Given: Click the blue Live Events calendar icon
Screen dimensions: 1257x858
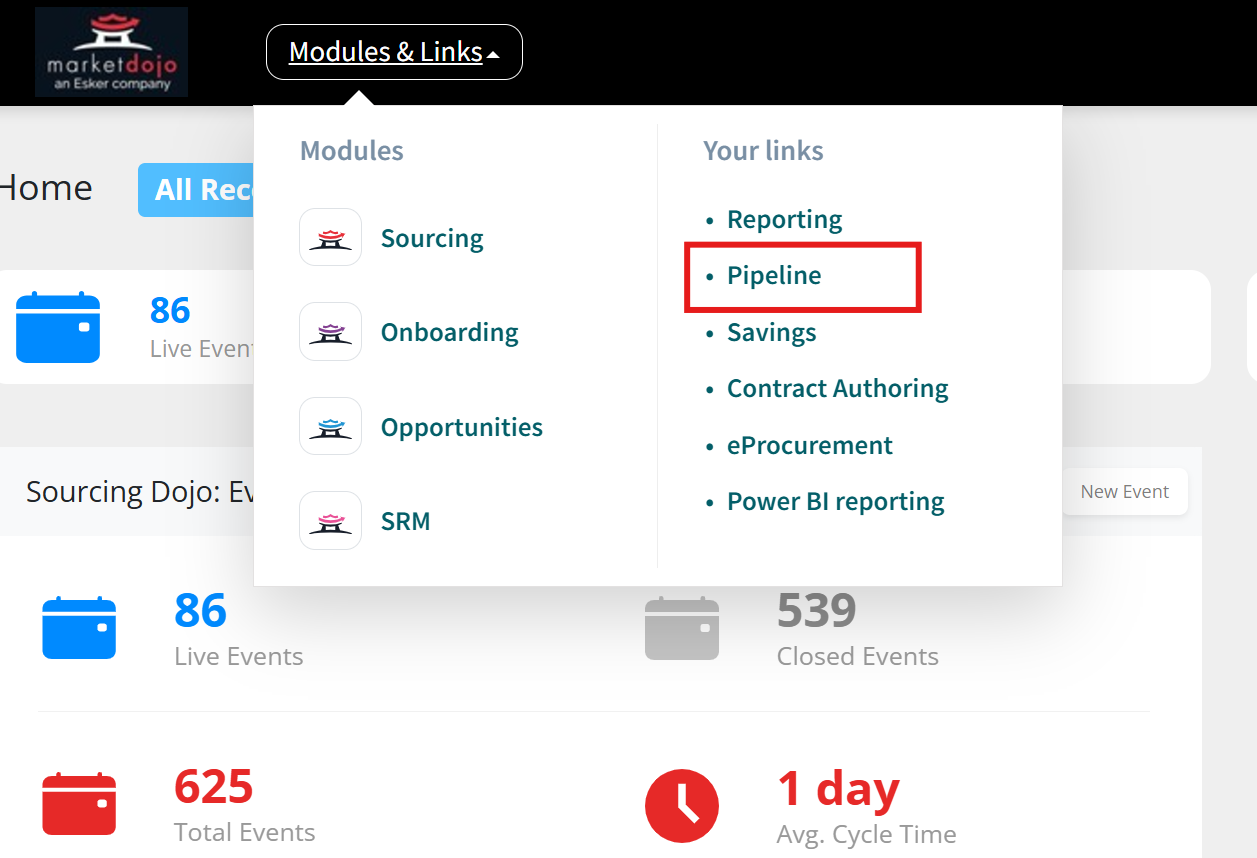Looking at the screenshot, I should [x=79, y=628].
